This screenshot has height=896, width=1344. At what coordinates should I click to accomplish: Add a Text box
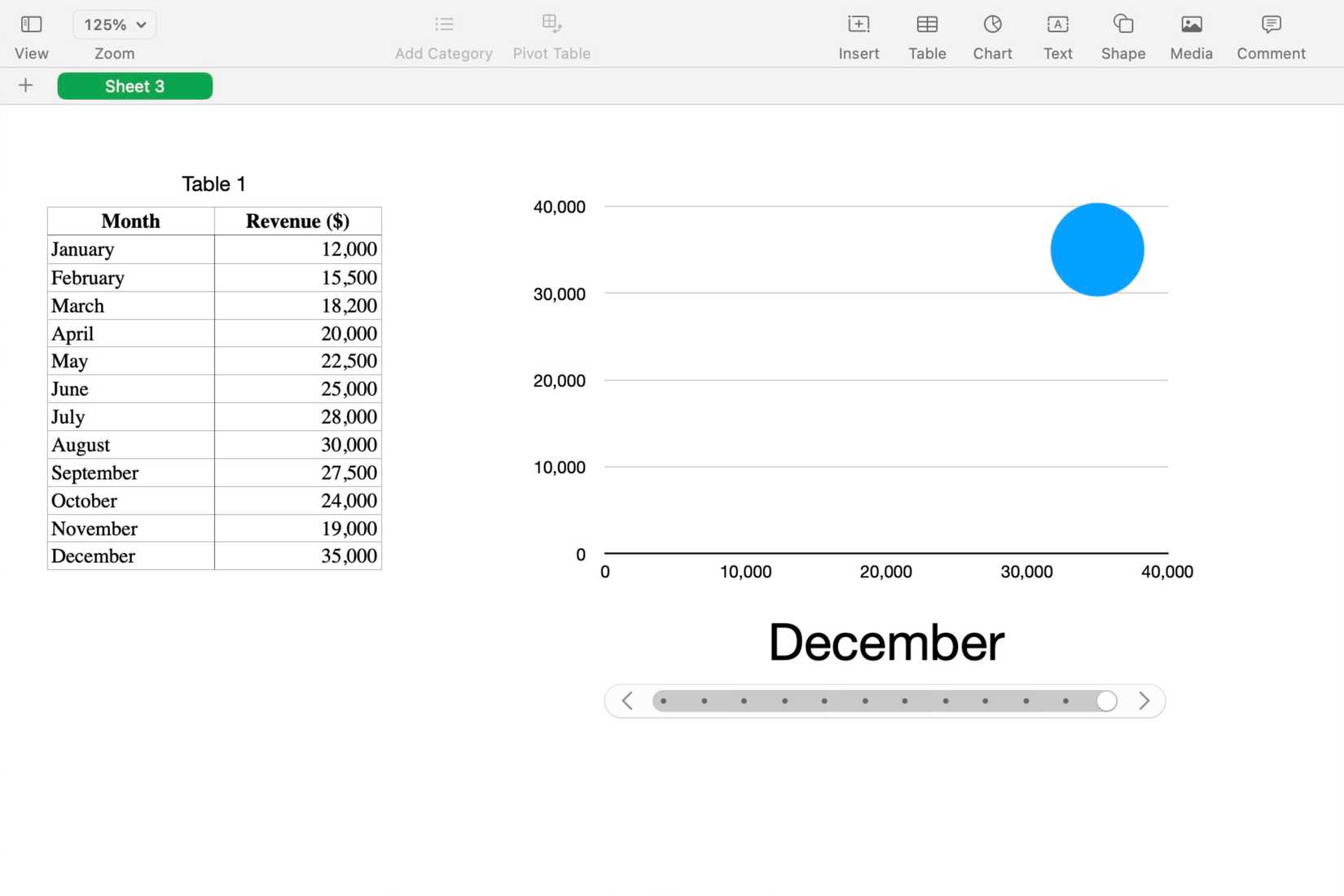[1057, 34]
